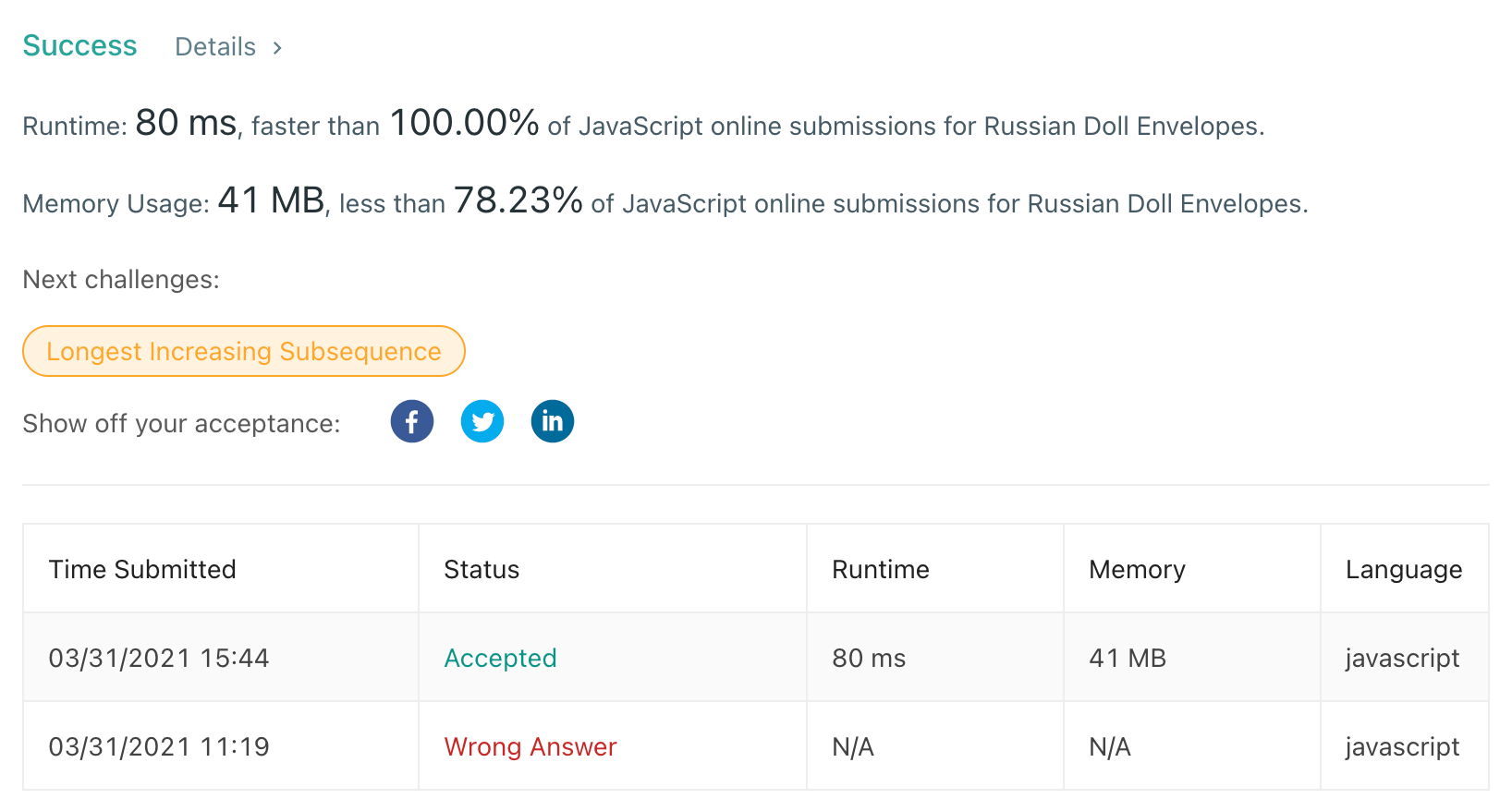This screenshot has width=1512, height=811.
Task: Click the chevron arrow beside Details
Action: 277,48
